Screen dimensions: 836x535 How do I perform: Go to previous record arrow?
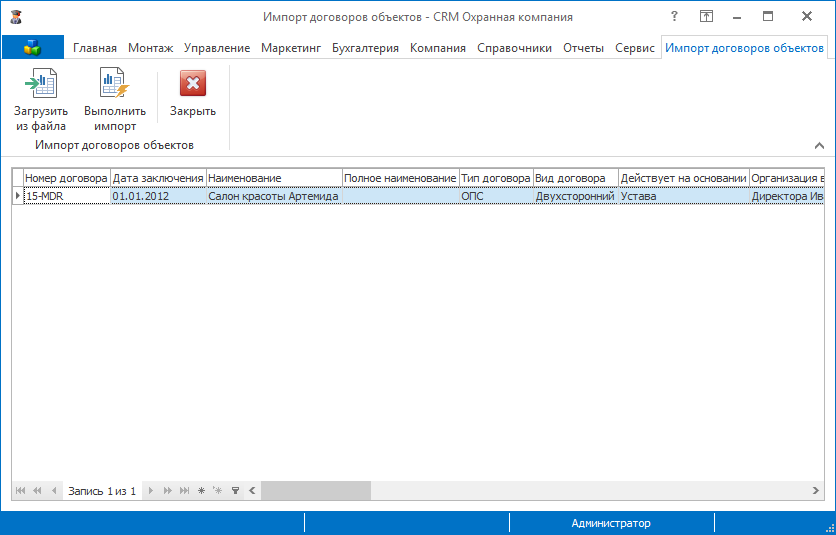[x=54, y=491]
